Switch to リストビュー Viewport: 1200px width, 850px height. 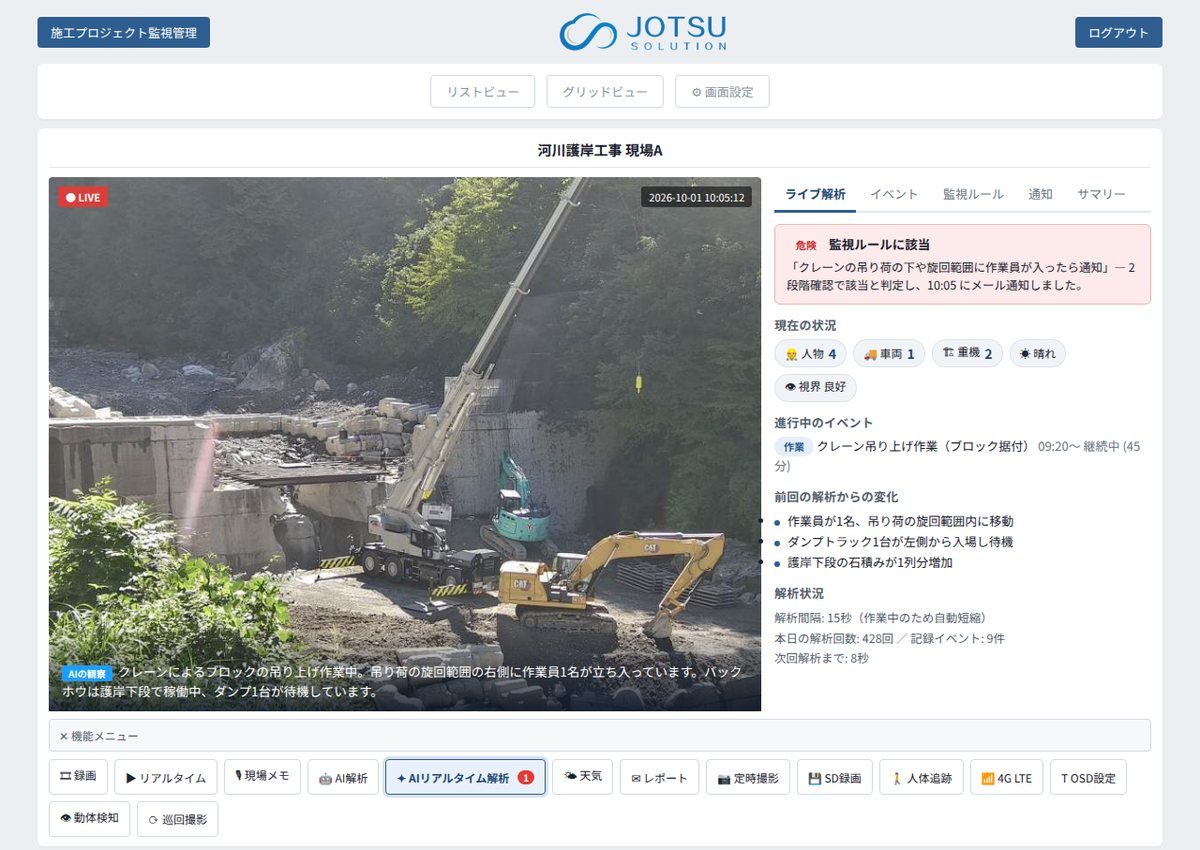[483, 91]
